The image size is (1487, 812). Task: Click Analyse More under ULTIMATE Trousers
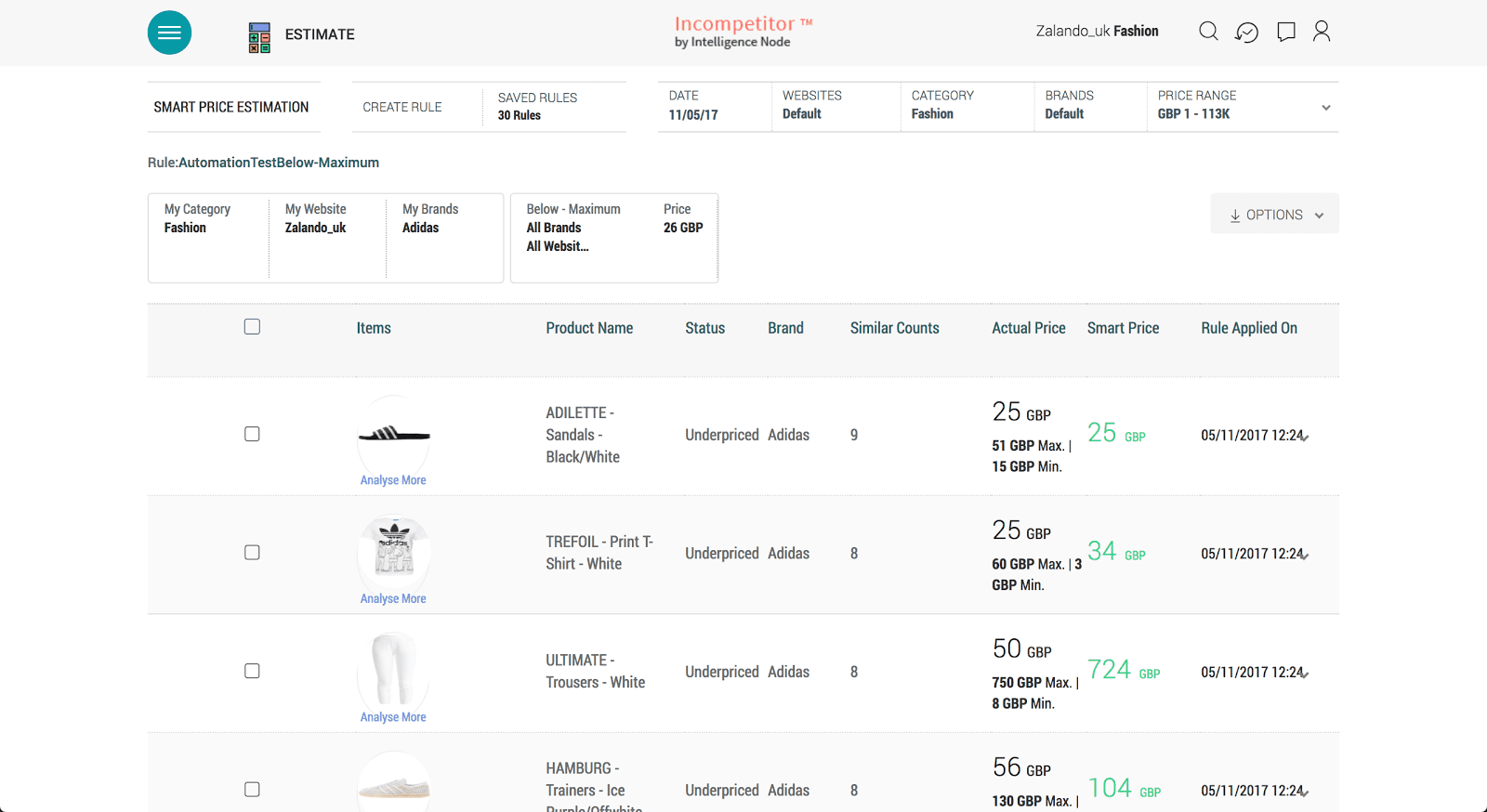393,717
